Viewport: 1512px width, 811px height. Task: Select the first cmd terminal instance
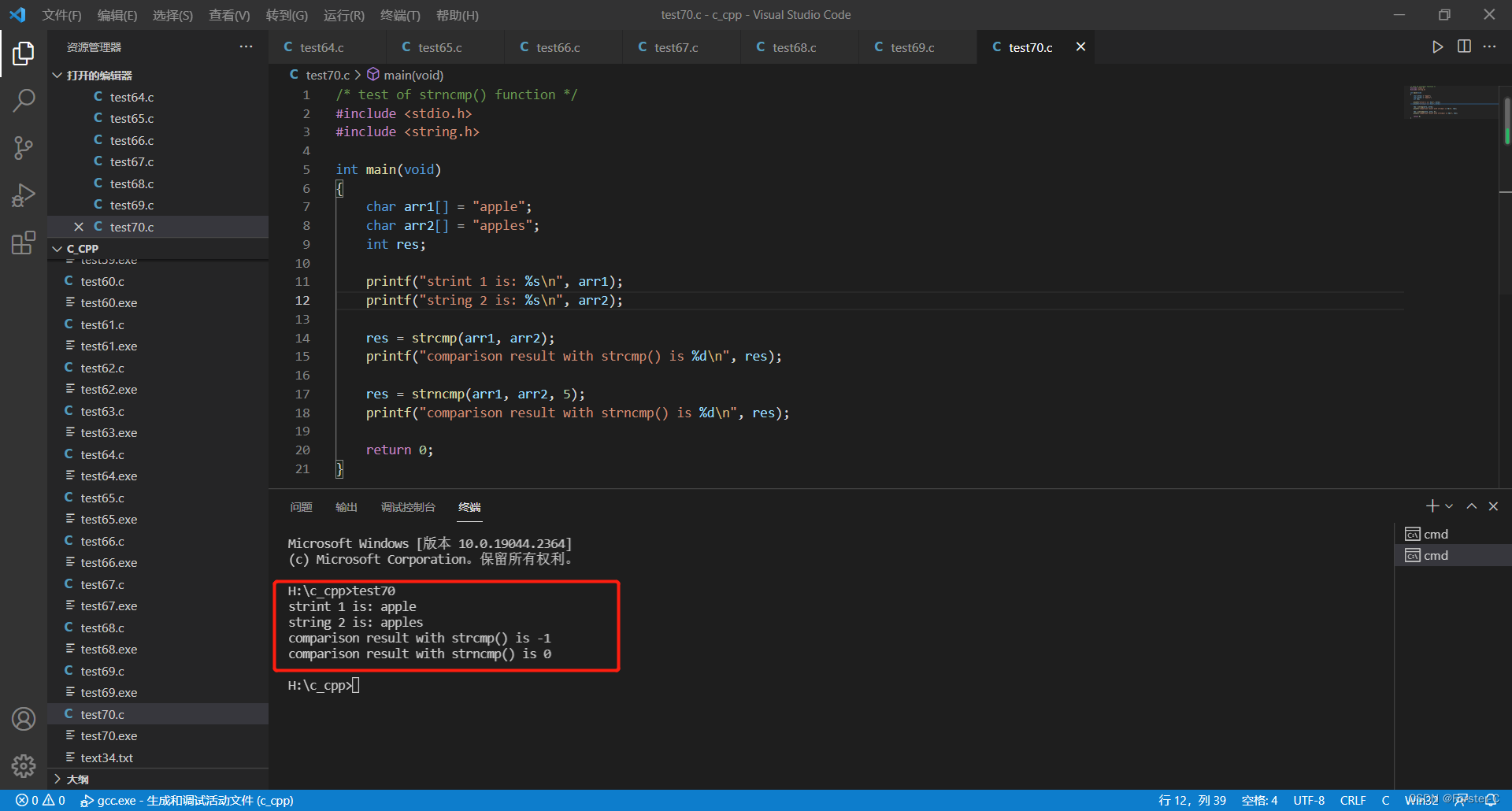click(1453, 534)
